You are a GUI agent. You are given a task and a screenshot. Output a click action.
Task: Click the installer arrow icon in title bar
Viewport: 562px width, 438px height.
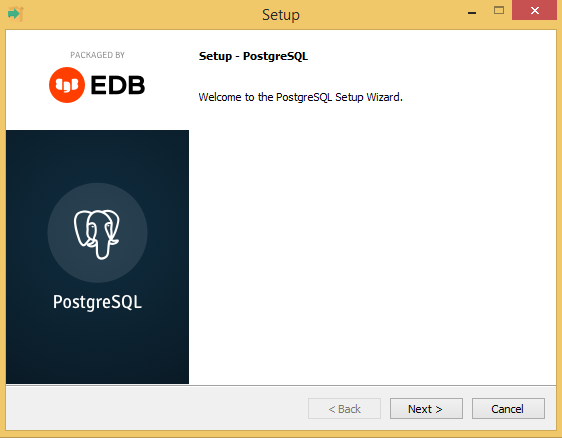[15, 14]
